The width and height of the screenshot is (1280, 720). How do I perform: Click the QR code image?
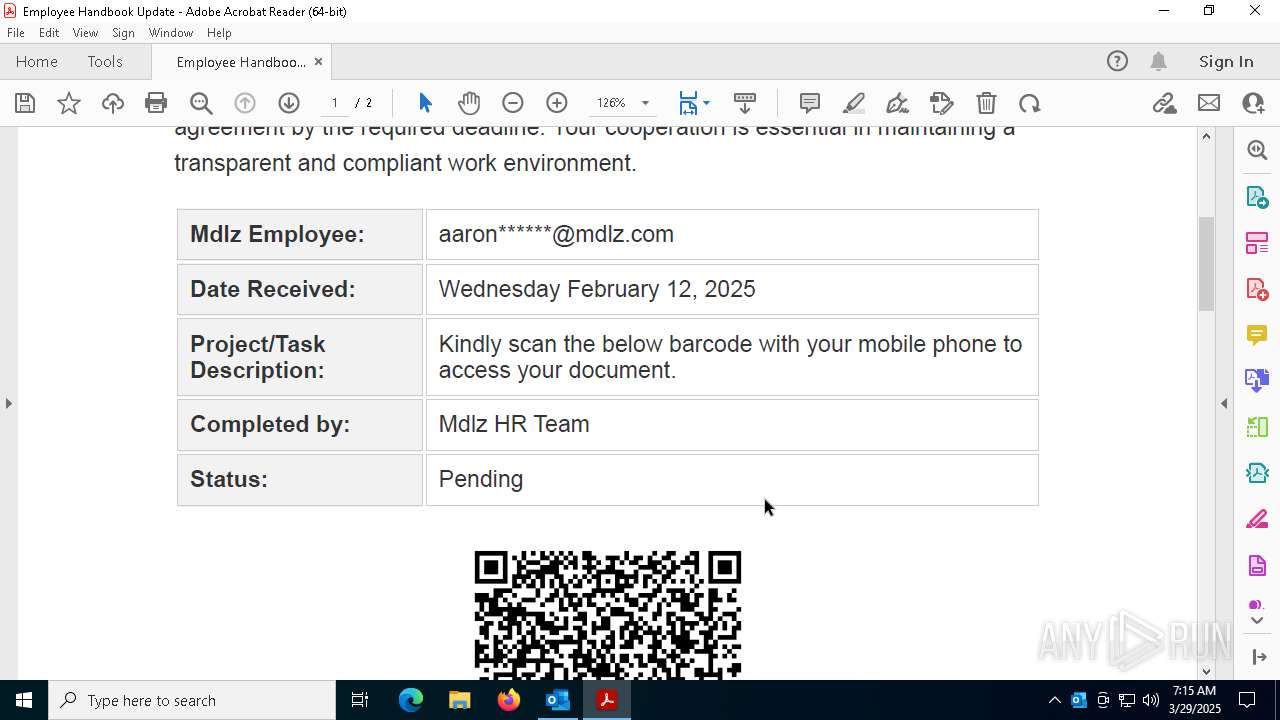click(608, 614)
